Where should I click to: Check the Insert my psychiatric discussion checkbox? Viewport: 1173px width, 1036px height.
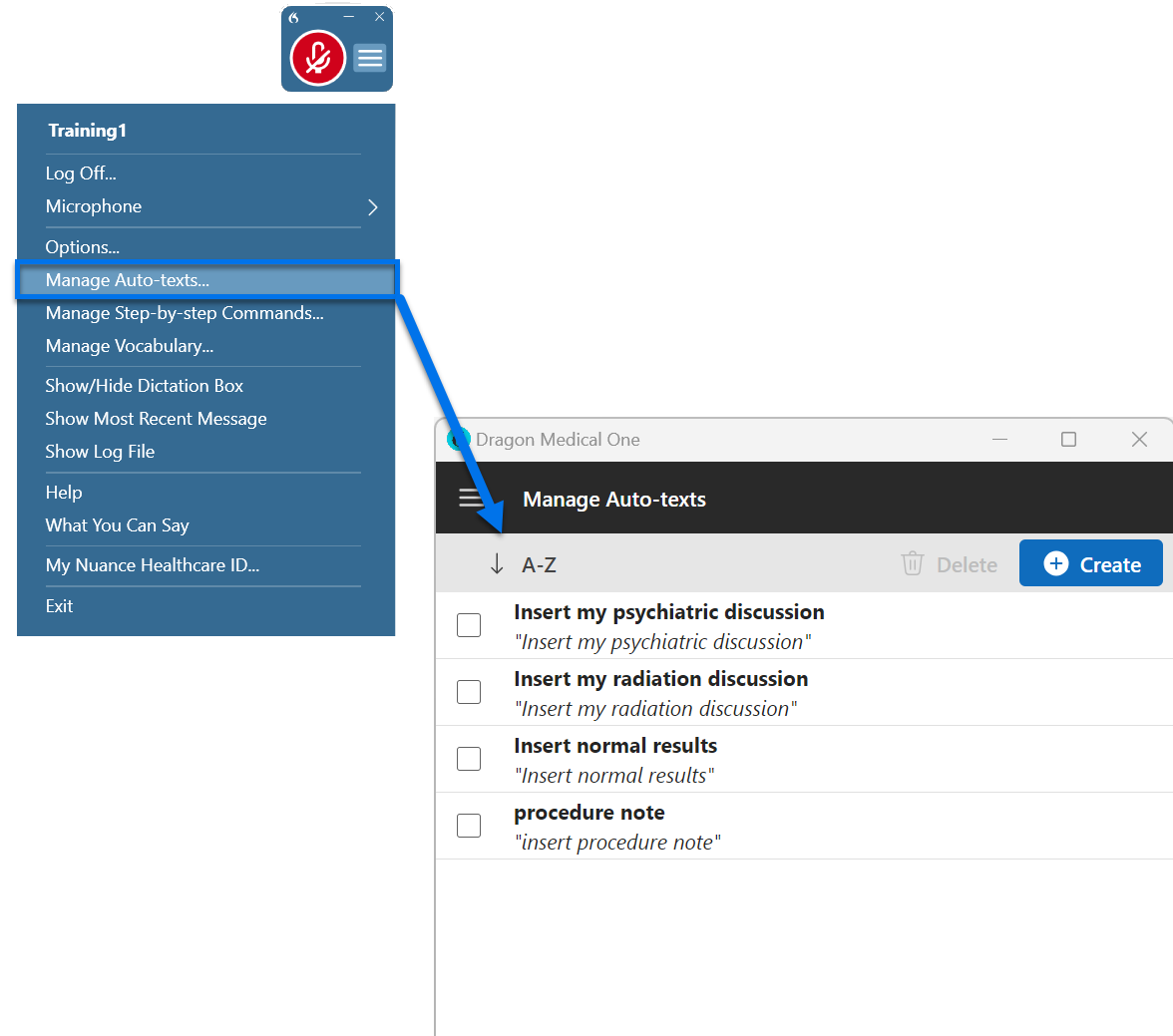pyautogui.click(x=469, y=625)
